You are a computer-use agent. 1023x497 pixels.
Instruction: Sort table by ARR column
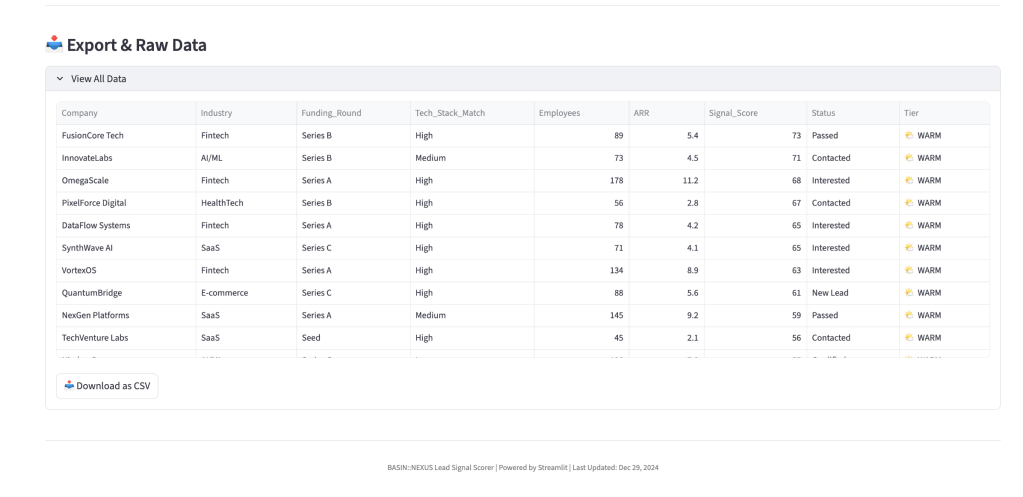[x=642, y=113]
